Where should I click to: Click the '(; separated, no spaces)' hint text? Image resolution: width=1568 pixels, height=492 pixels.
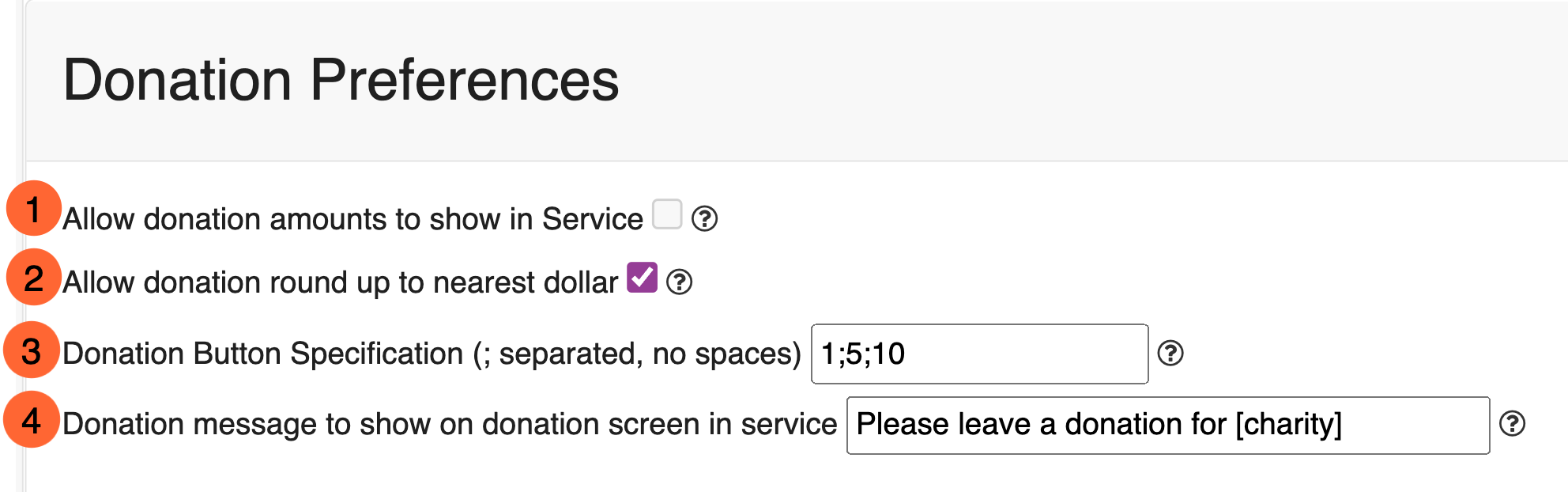(637, 354)
